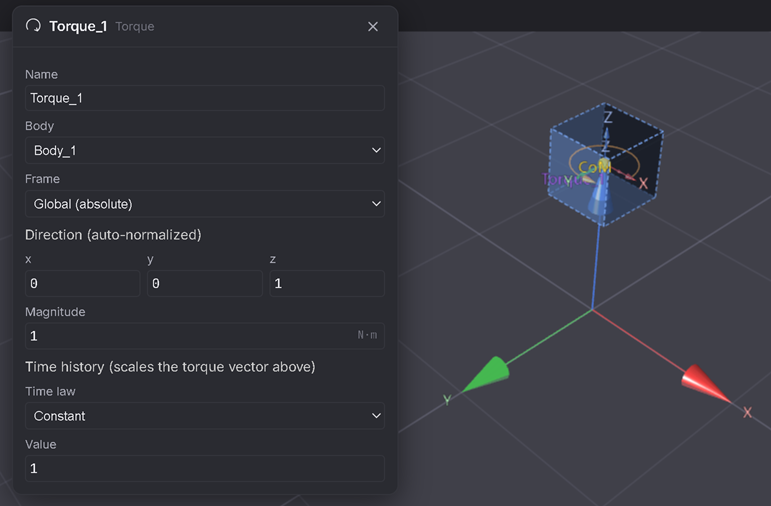Click the red X label at axis end
The image size is (771, 506).
tap(747, 412)
